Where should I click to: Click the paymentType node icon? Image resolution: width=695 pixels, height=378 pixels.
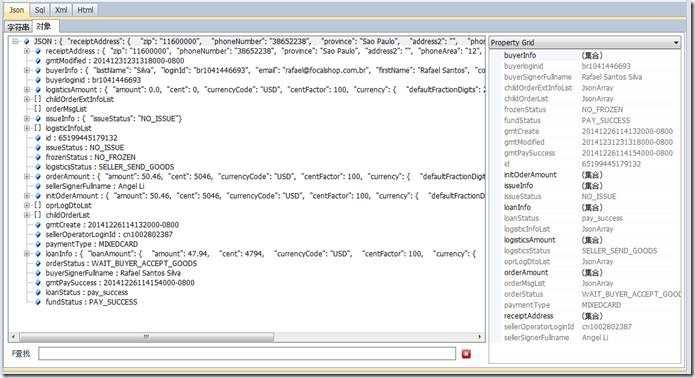coord(38,244)
